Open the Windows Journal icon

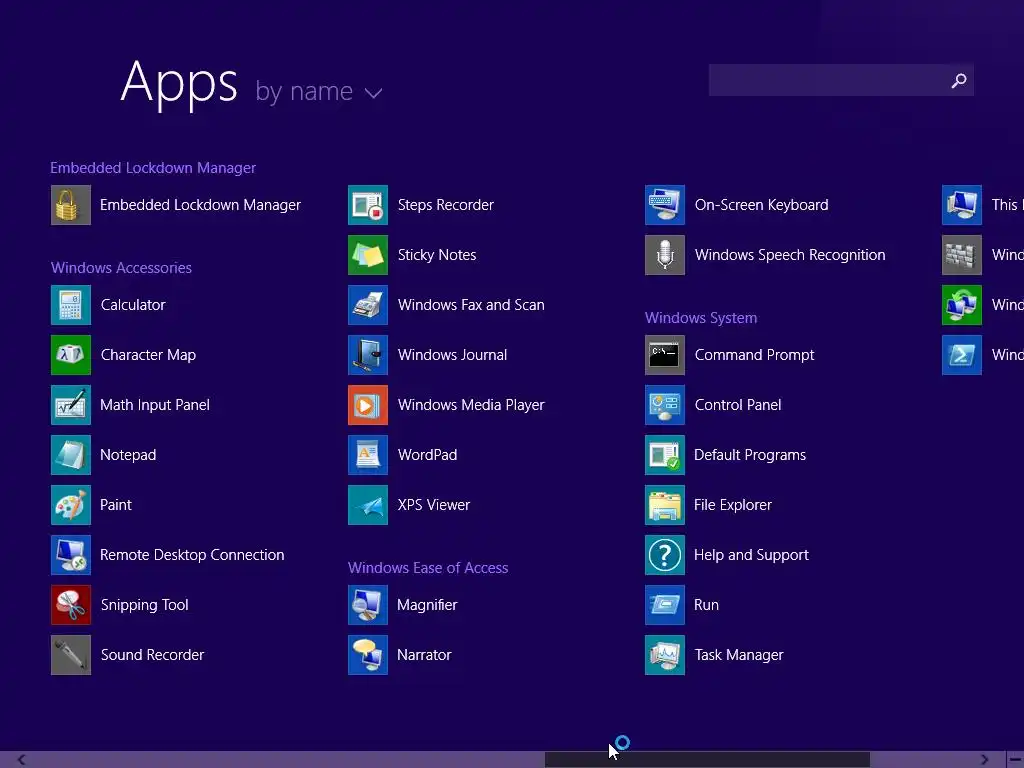(x=368, y=355)
